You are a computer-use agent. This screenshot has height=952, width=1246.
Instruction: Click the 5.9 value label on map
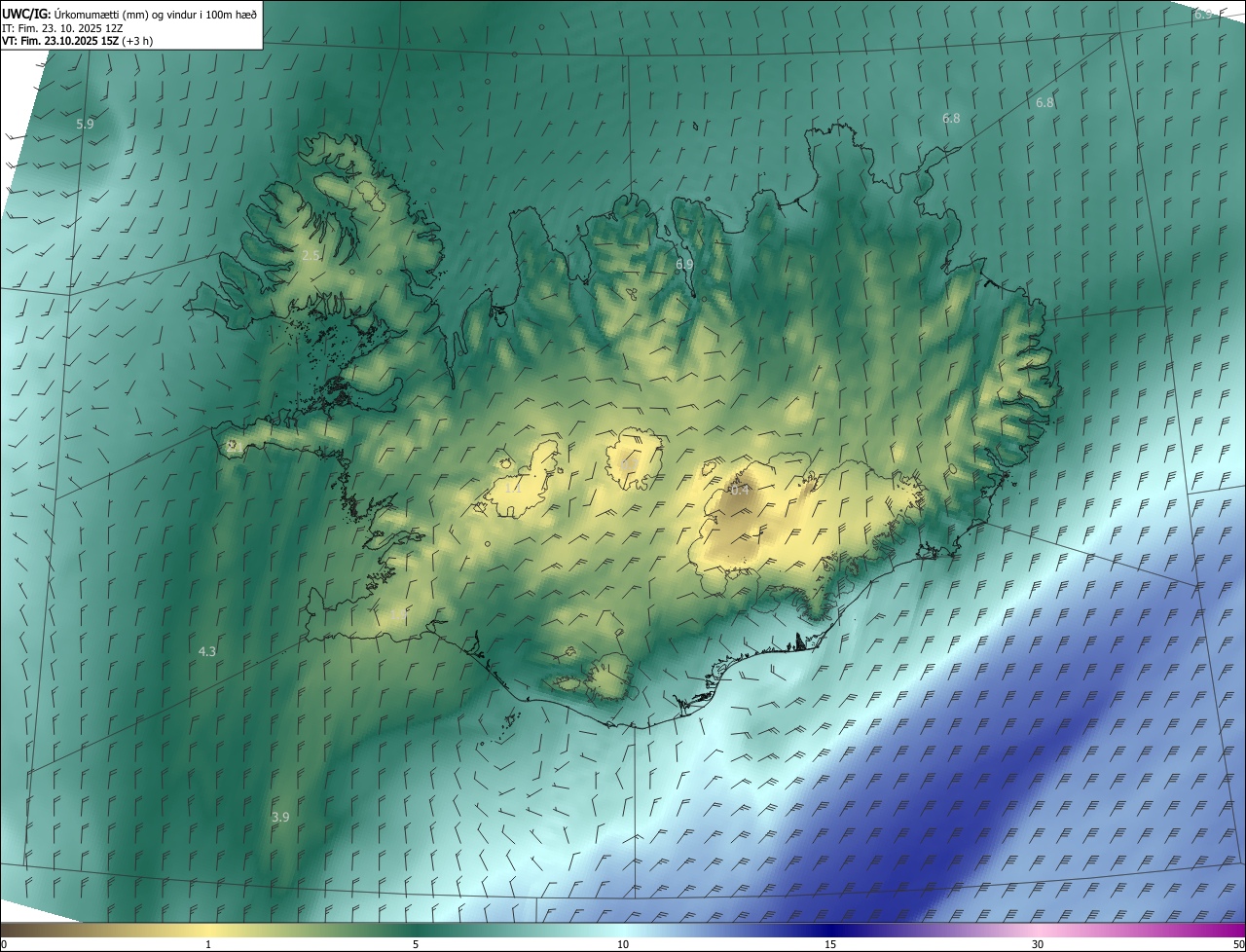pos(85,124)
